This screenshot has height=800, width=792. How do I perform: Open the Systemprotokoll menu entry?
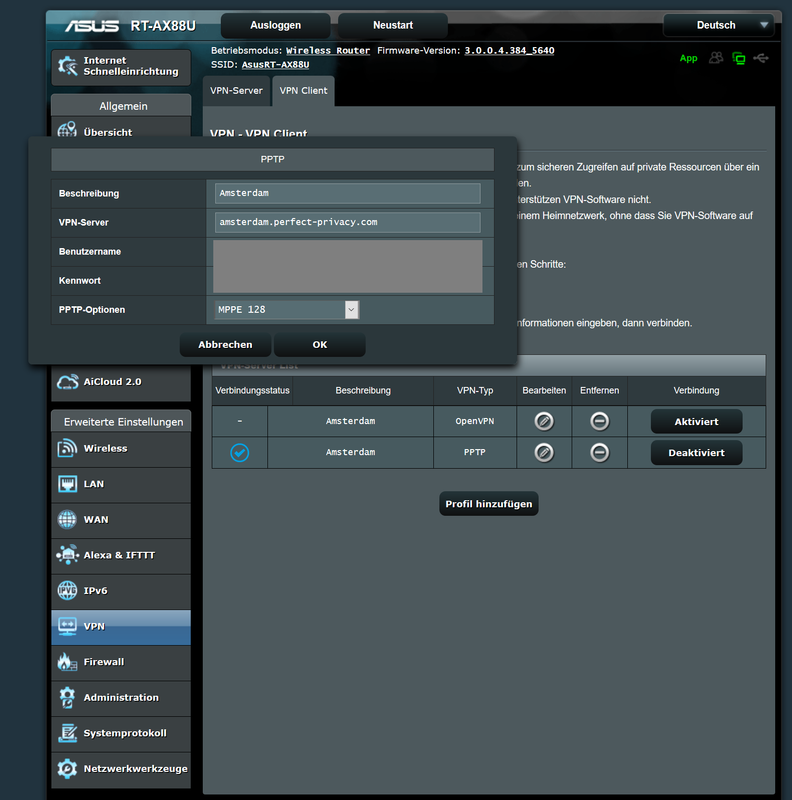click(x=121, y=734)
